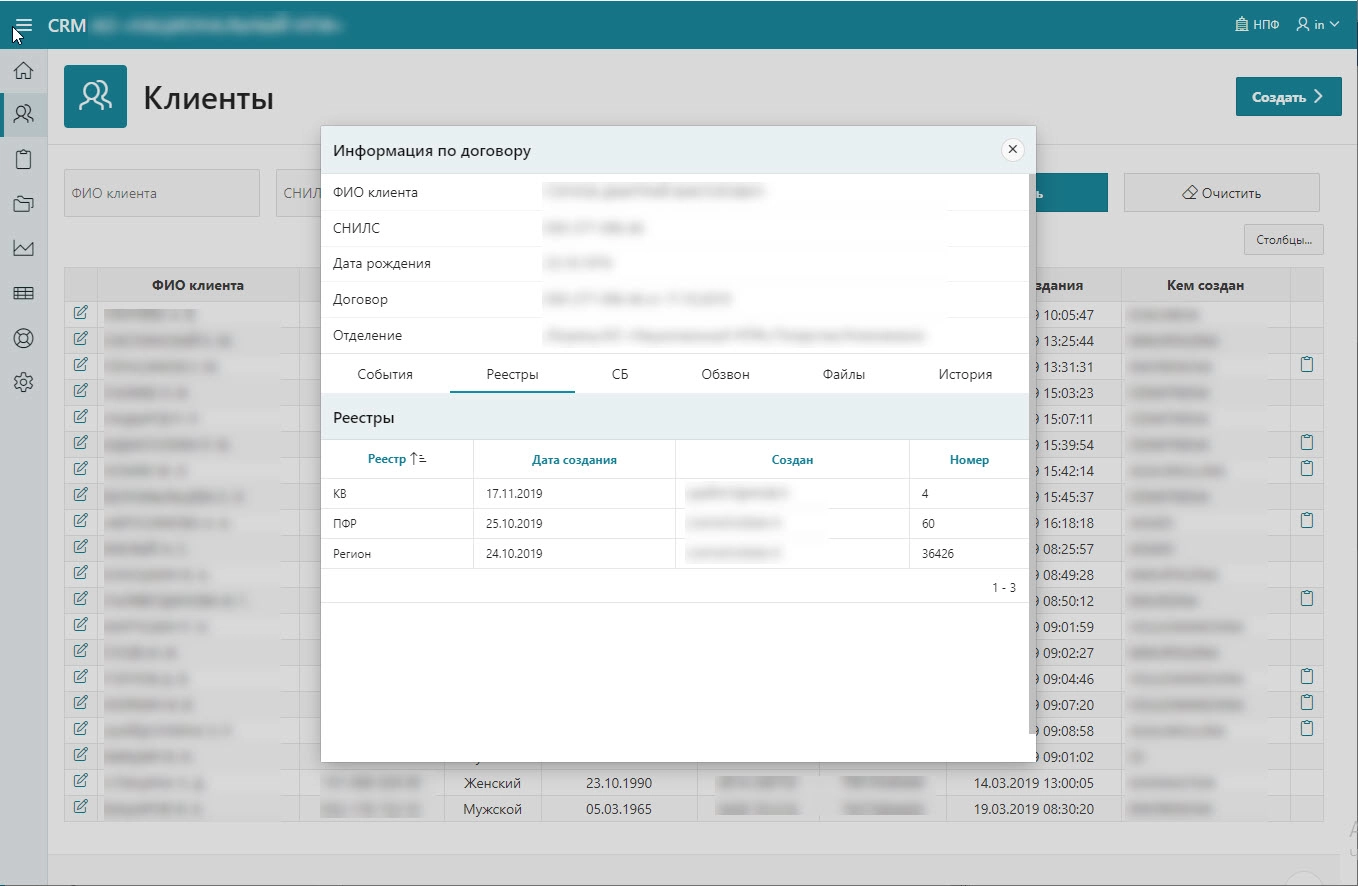Edit the client row created at 15:03:23
Viewport: 1358px width, 886px height.
coord(81,391)
